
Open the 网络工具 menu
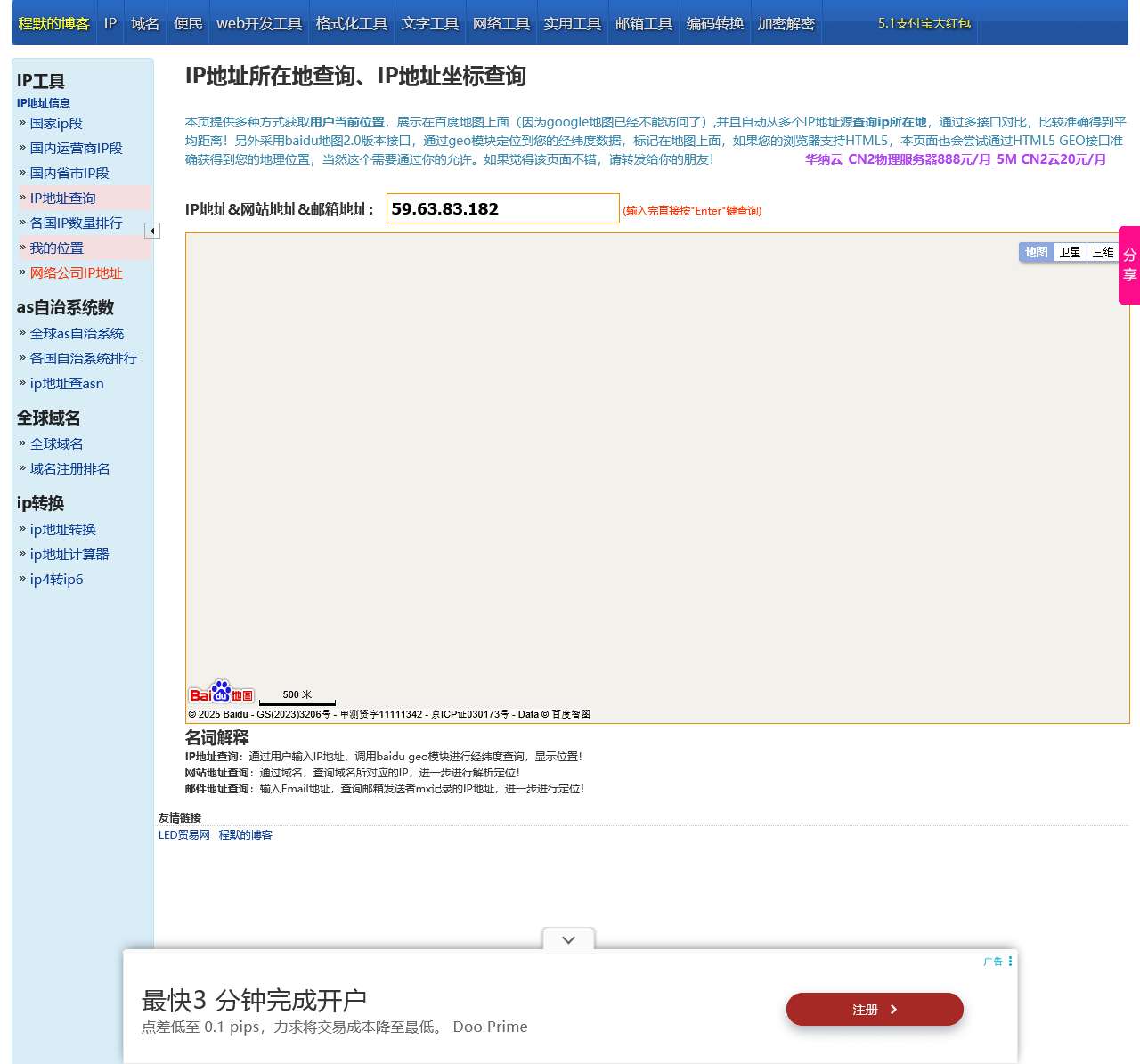pyautogui.click(x=501, y=24)
